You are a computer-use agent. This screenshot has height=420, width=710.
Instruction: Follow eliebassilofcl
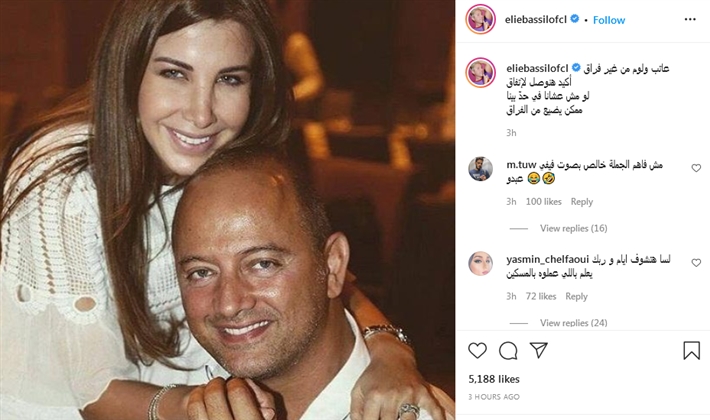click(609, 20)
